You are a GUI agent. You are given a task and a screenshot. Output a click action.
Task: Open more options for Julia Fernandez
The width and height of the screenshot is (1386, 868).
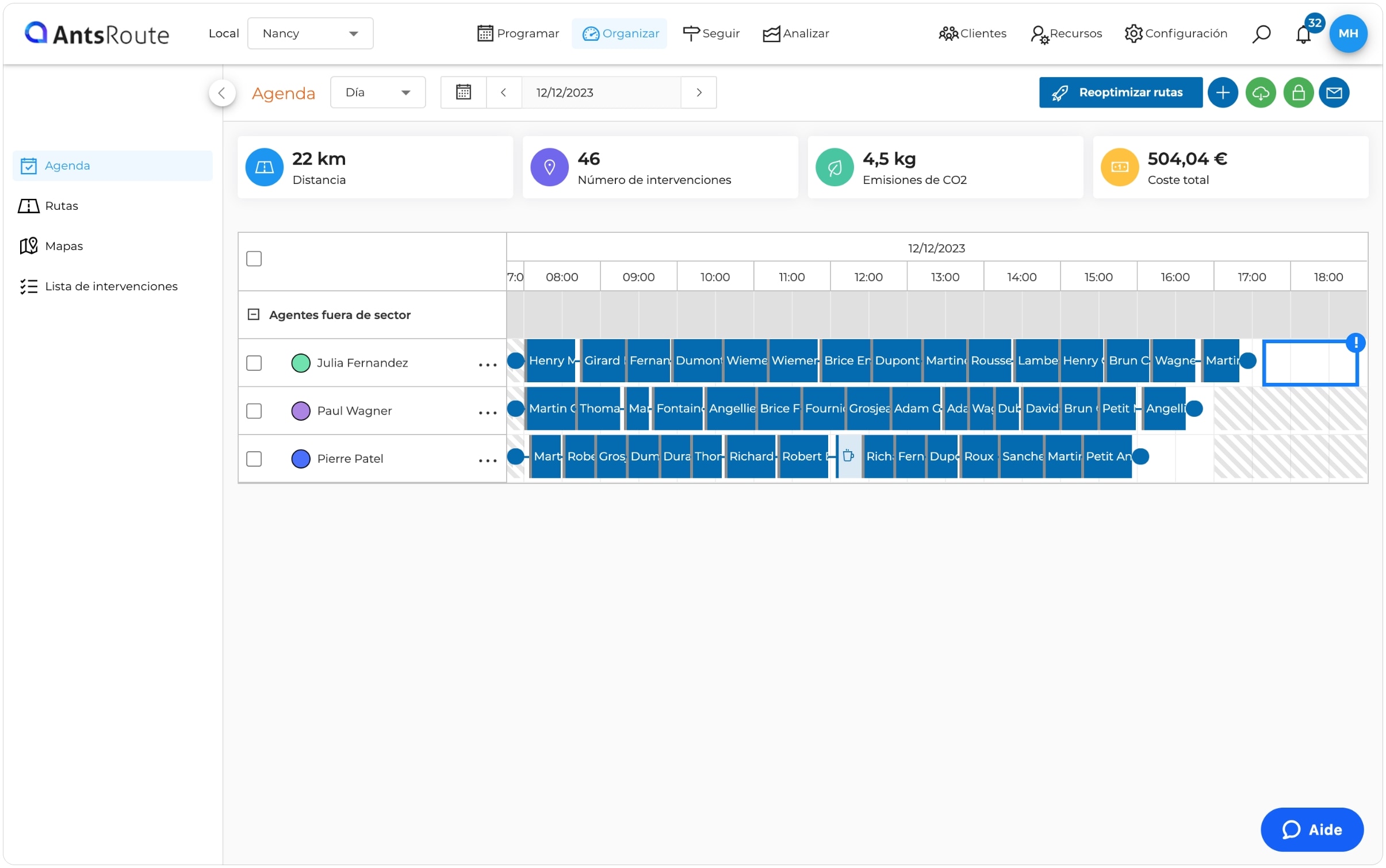(487, 365)
